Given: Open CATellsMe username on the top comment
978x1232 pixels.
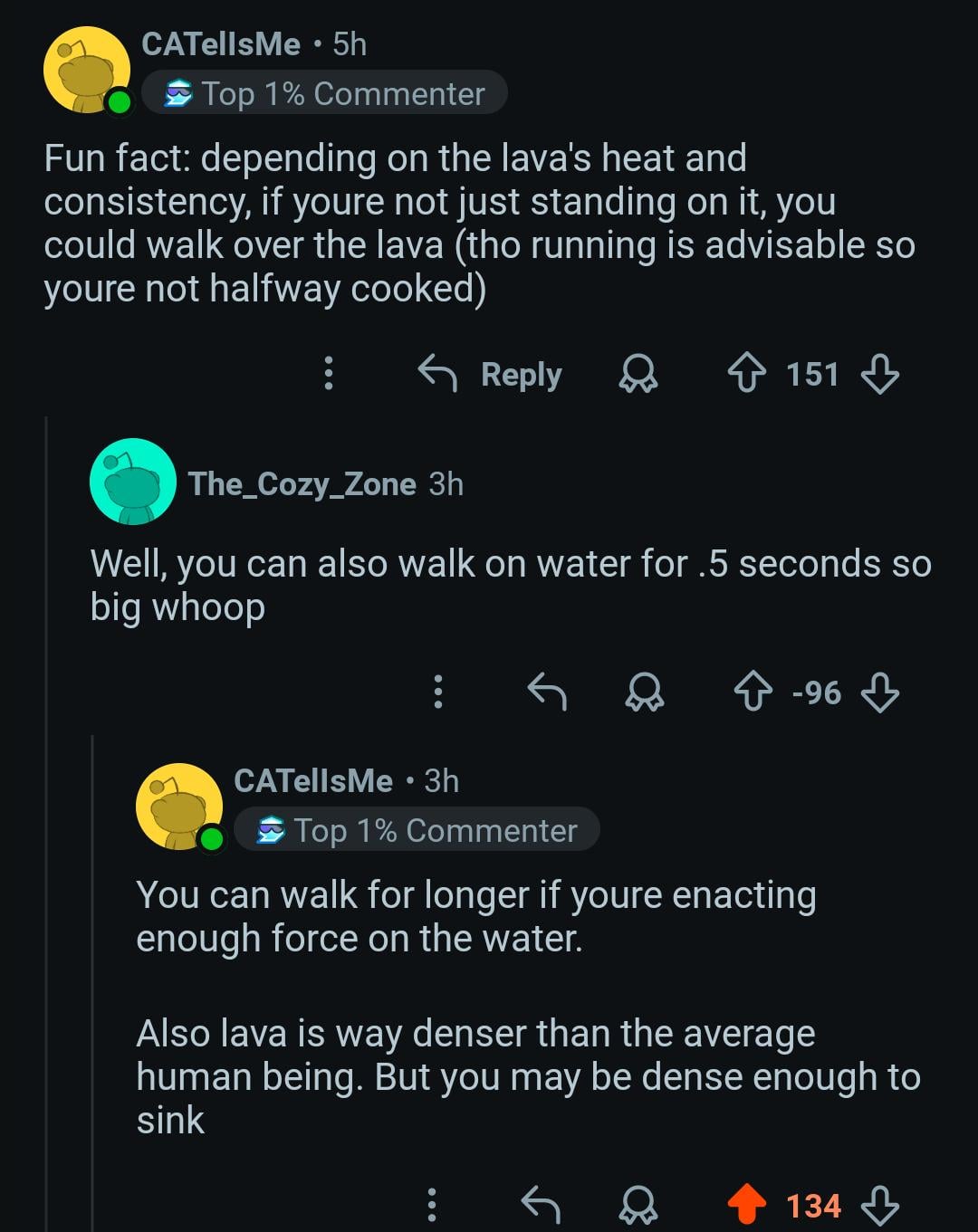Looking at the screenshot, I should [221, 44].
